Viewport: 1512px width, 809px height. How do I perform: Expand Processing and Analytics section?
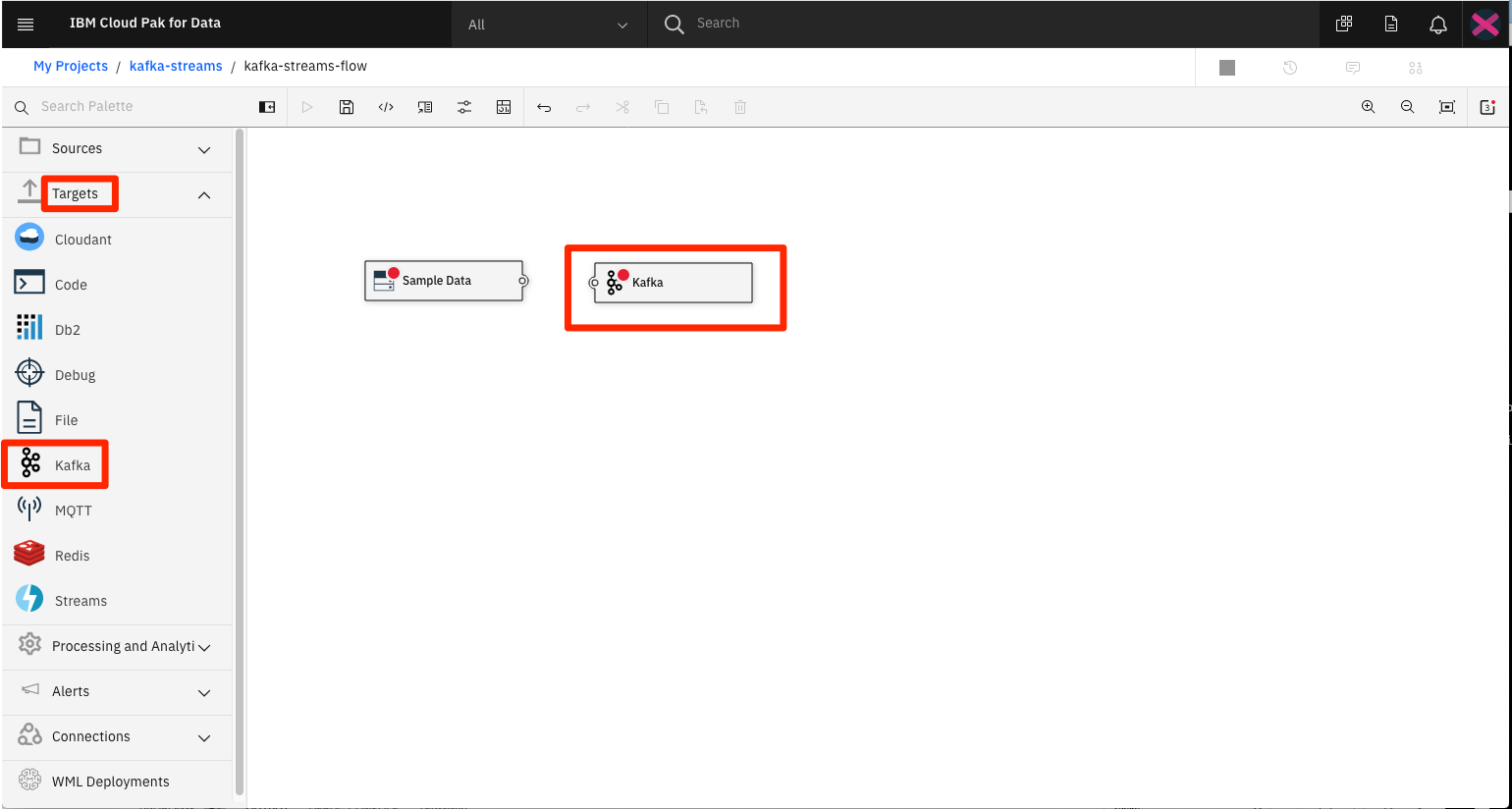[x=118, y=646]
